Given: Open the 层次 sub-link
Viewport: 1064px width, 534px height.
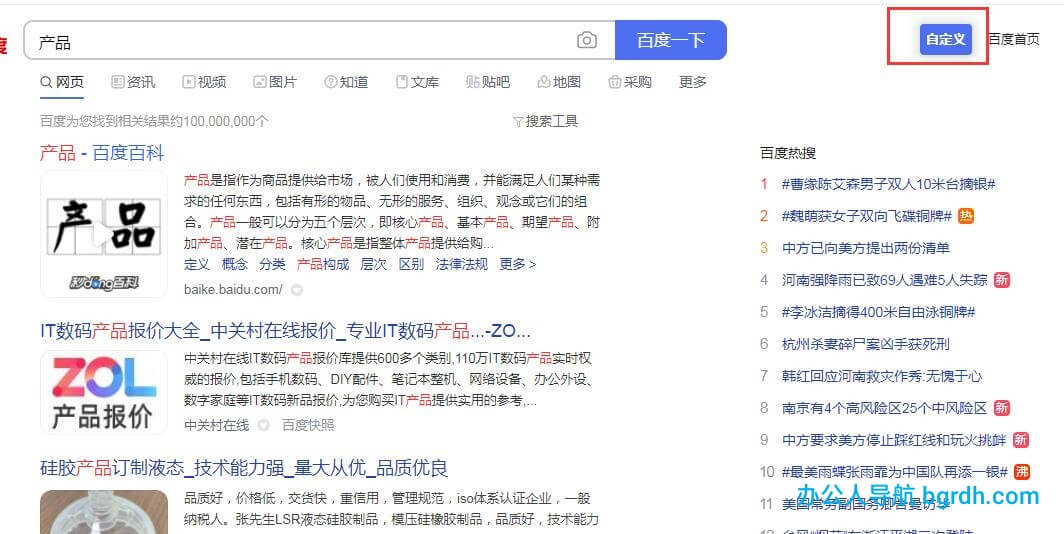Looking at the screenshot, I should 373,264.
